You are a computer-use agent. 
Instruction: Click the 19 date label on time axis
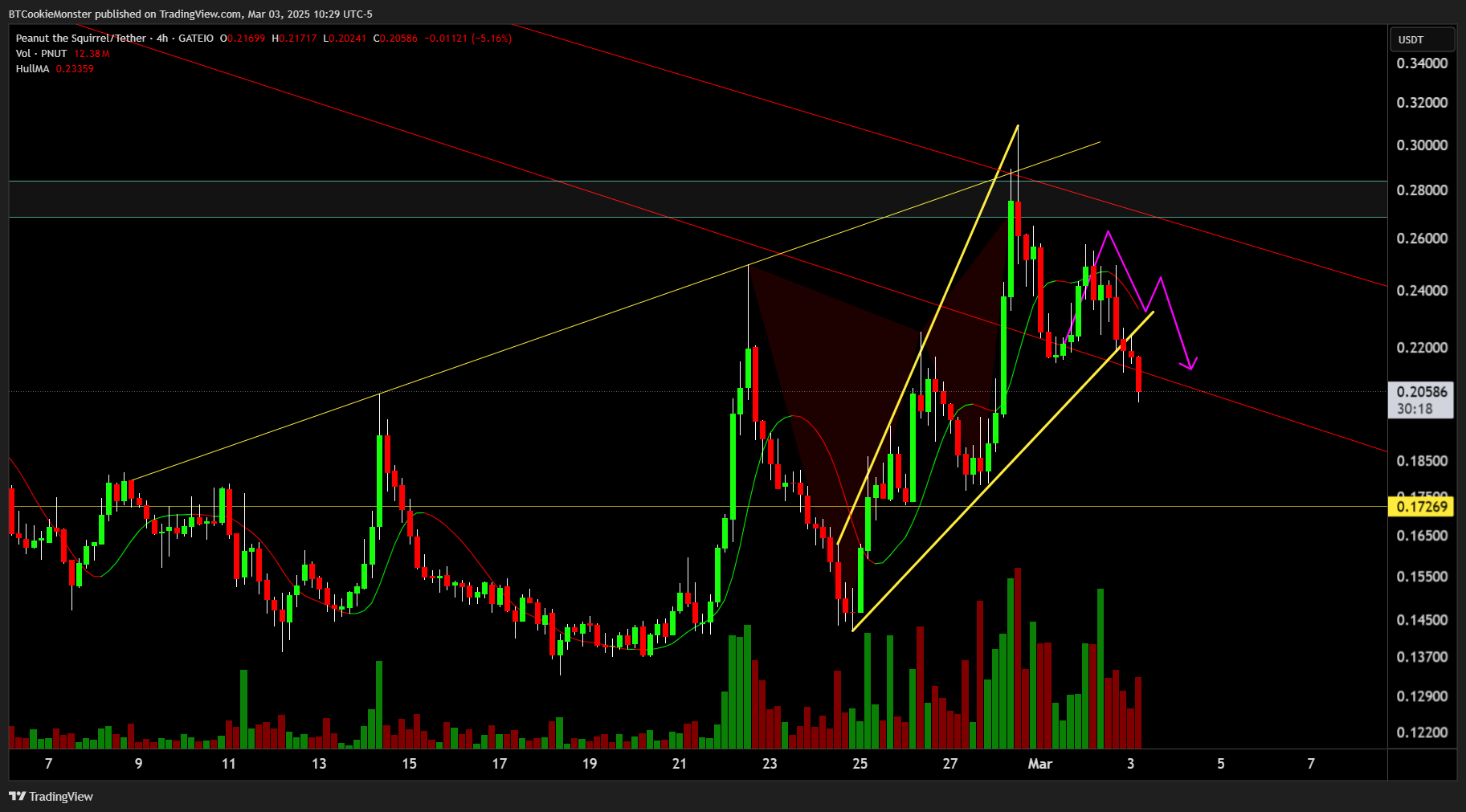pyautogui.click(x=590, y=763)
